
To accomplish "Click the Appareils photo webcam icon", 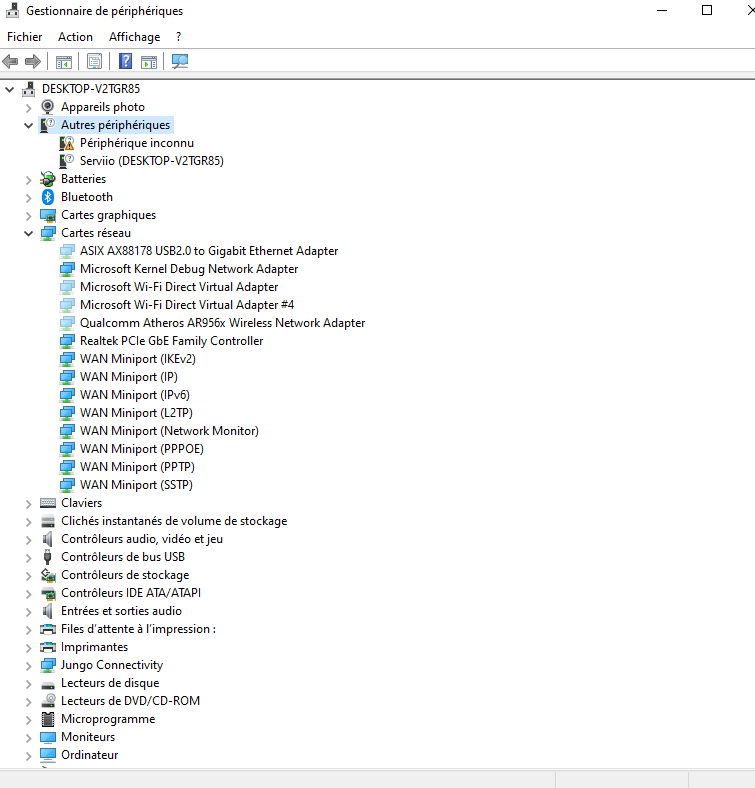I will [48, 107].
